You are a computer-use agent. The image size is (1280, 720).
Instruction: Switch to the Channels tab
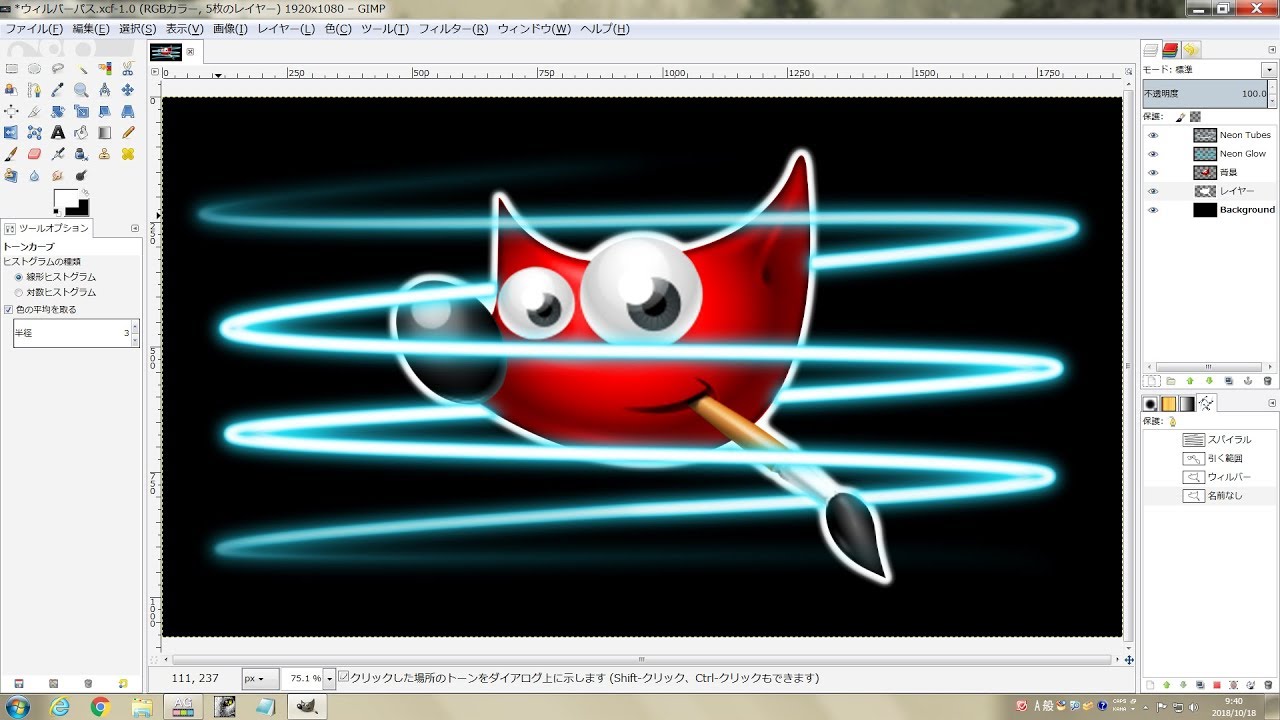[1170, 49]
